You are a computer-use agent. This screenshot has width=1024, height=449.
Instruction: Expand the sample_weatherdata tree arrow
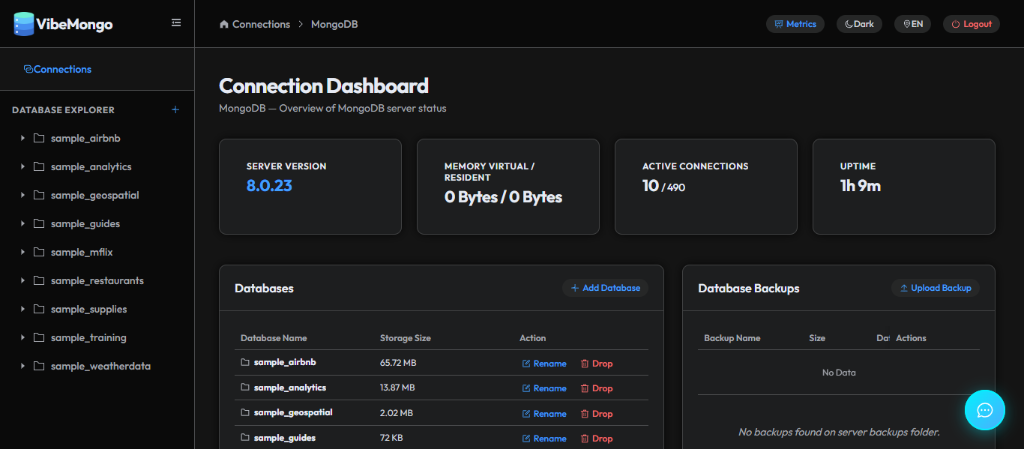(22, 366)
